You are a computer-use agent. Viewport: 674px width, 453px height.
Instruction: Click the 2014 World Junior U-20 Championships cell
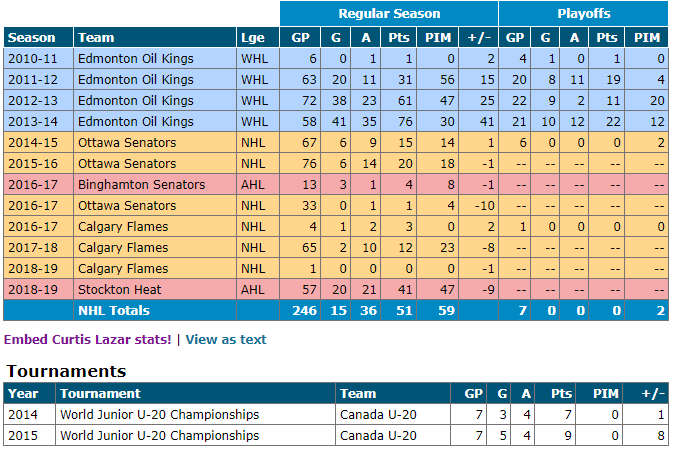pos(195,415)
